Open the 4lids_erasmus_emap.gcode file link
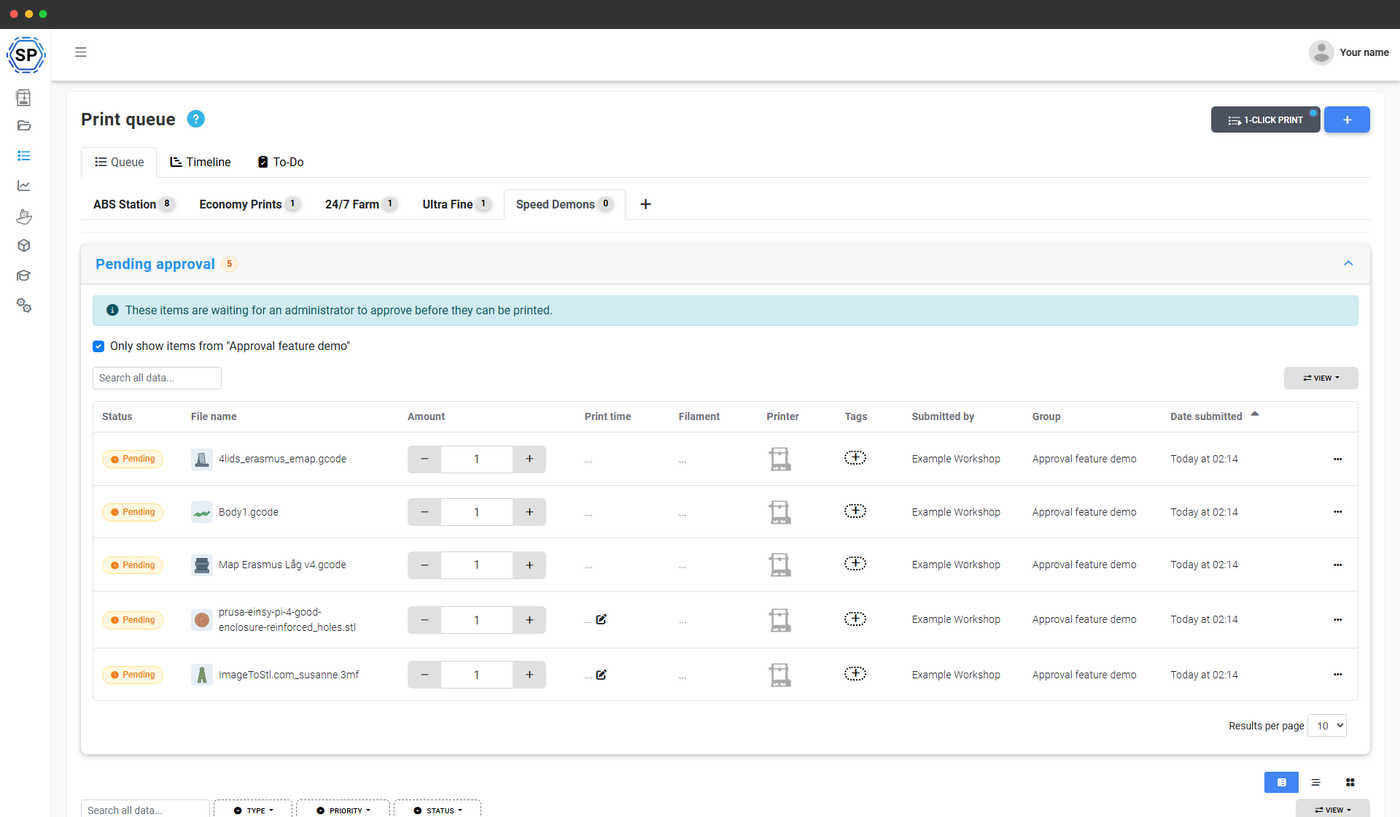The height and width of the screenshot is (817, 1400). point(283,459)
